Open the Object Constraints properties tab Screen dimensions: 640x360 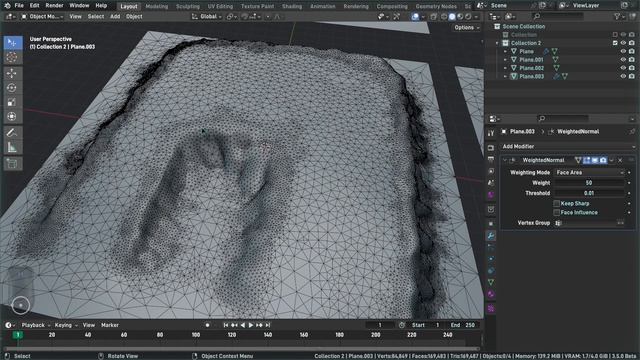tap(491, 271)
